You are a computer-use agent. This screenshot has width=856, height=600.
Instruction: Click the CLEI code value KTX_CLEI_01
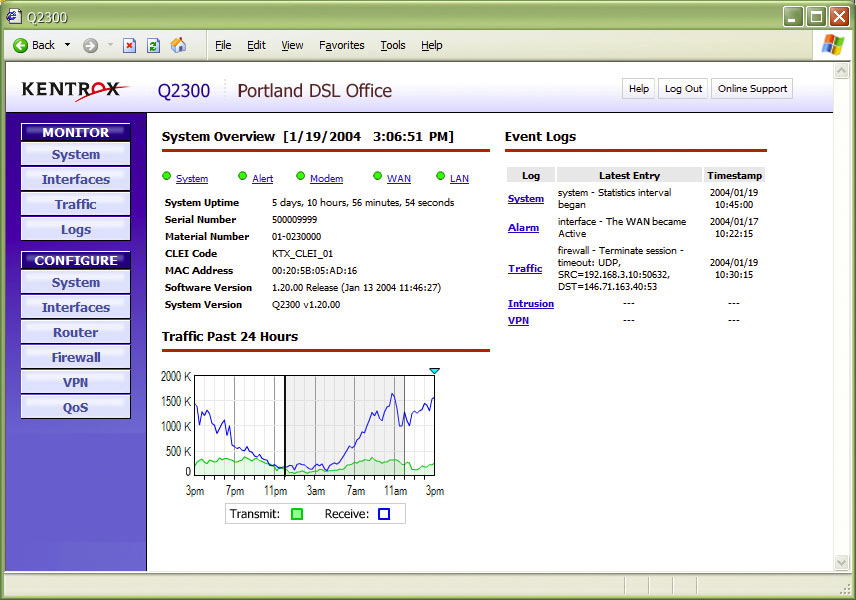[302, 254]
